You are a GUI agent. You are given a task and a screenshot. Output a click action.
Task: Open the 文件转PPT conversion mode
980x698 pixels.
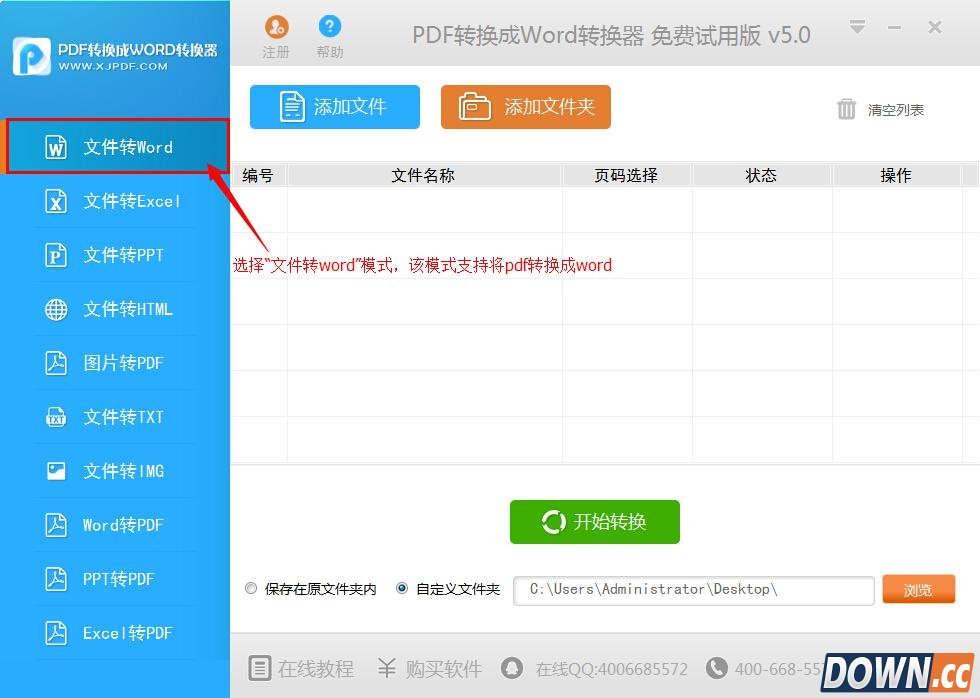[115, 255]
